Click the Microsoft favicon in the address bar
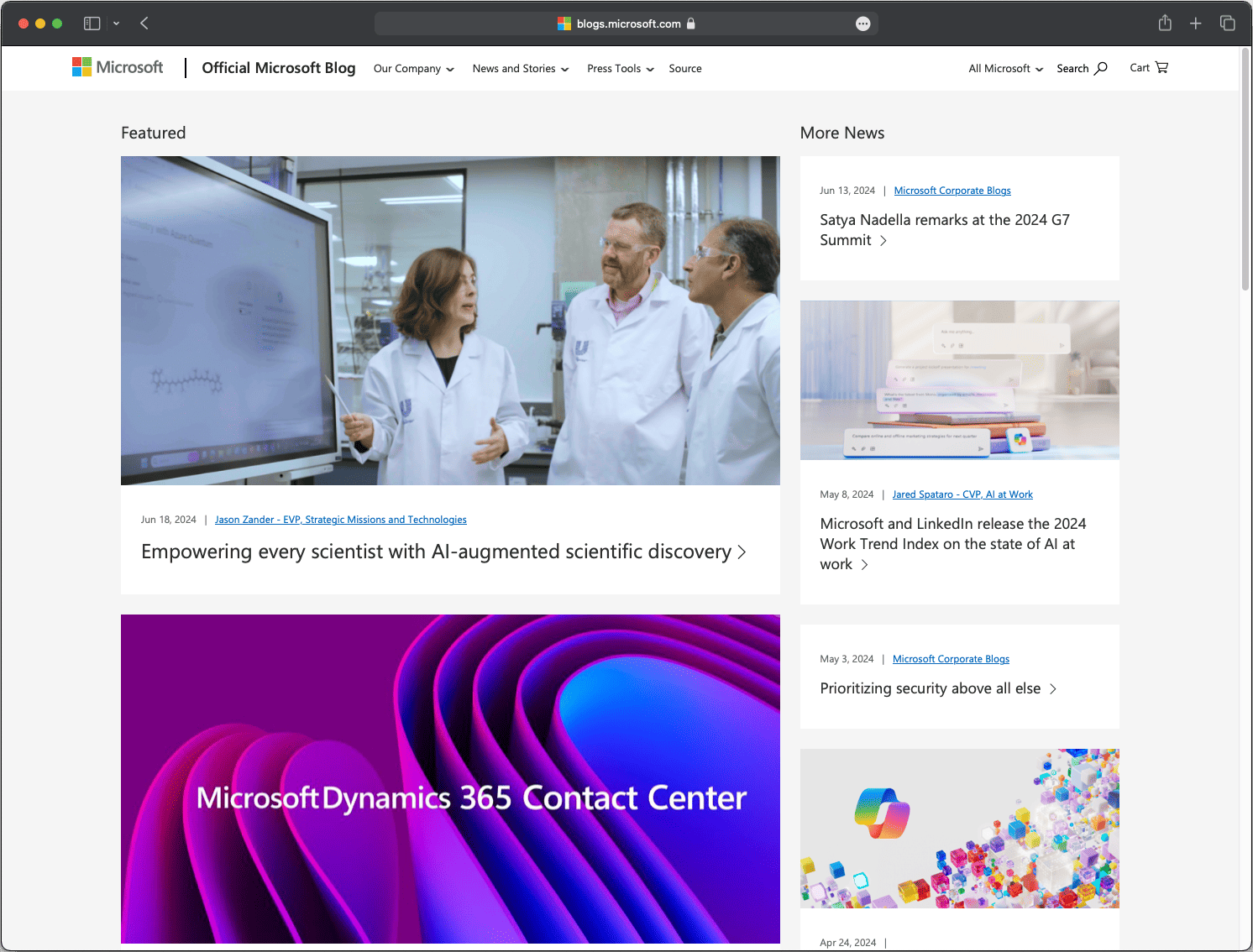 pyautogui.click(x=564, y=24)
